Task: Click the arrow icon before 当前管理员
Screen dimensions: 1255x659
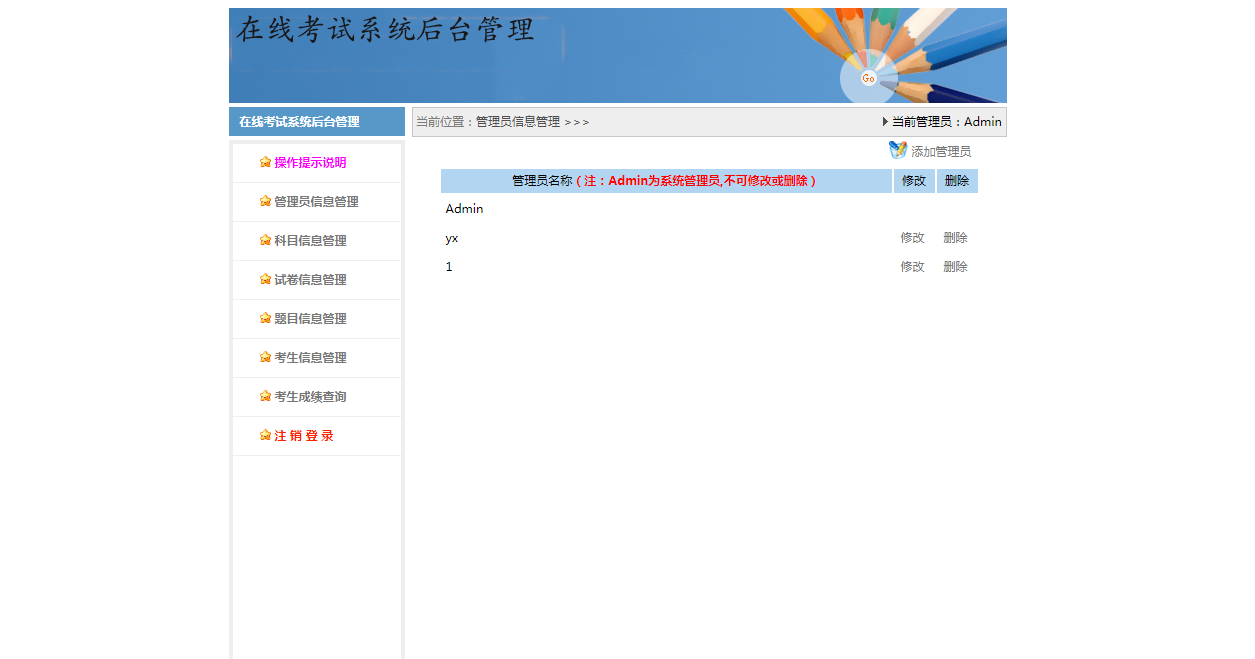Action: [x=885, y=122]
